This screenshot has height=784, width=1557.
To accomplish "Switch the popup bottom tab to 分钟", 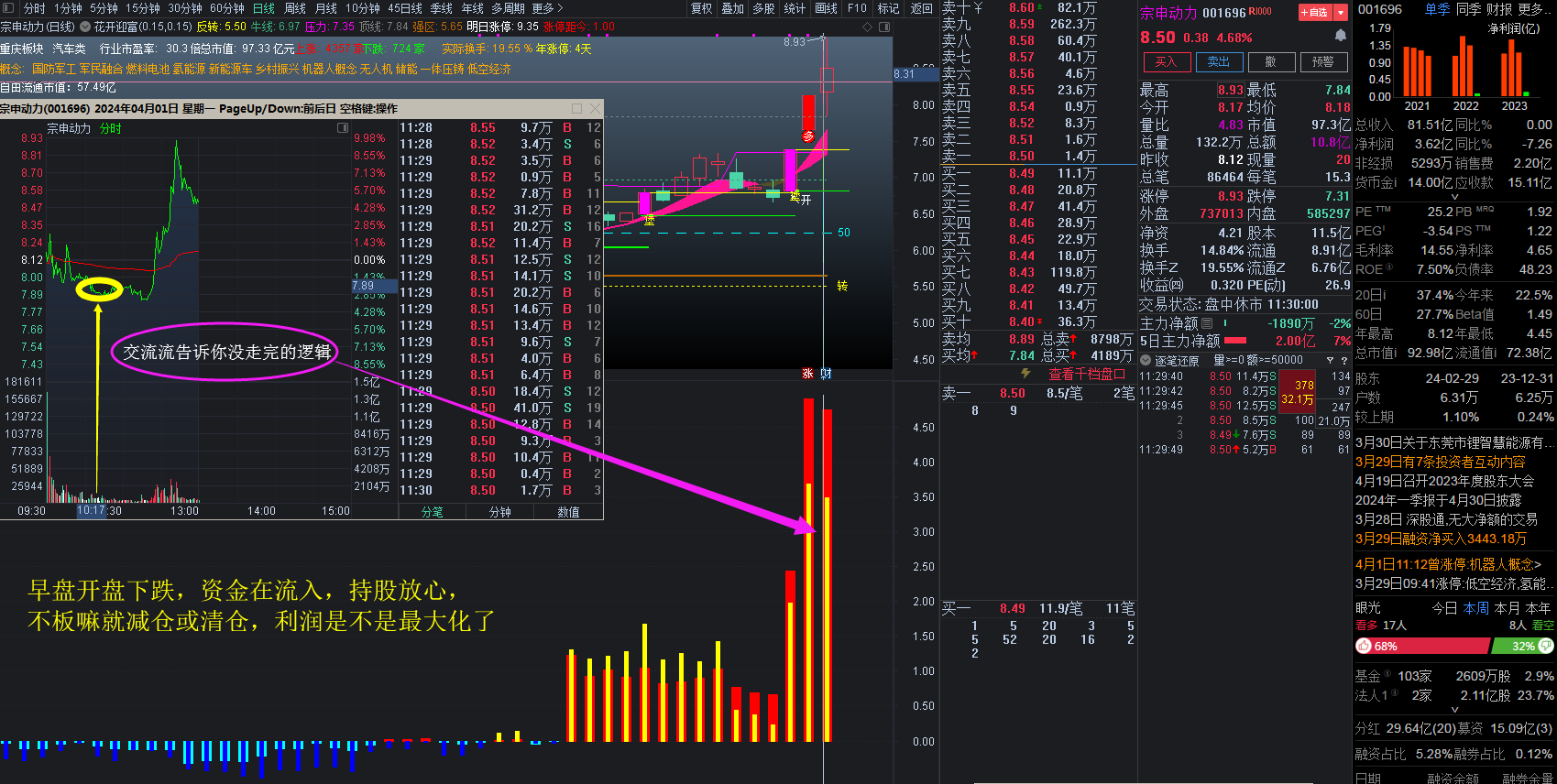I will tap(500, 512).
